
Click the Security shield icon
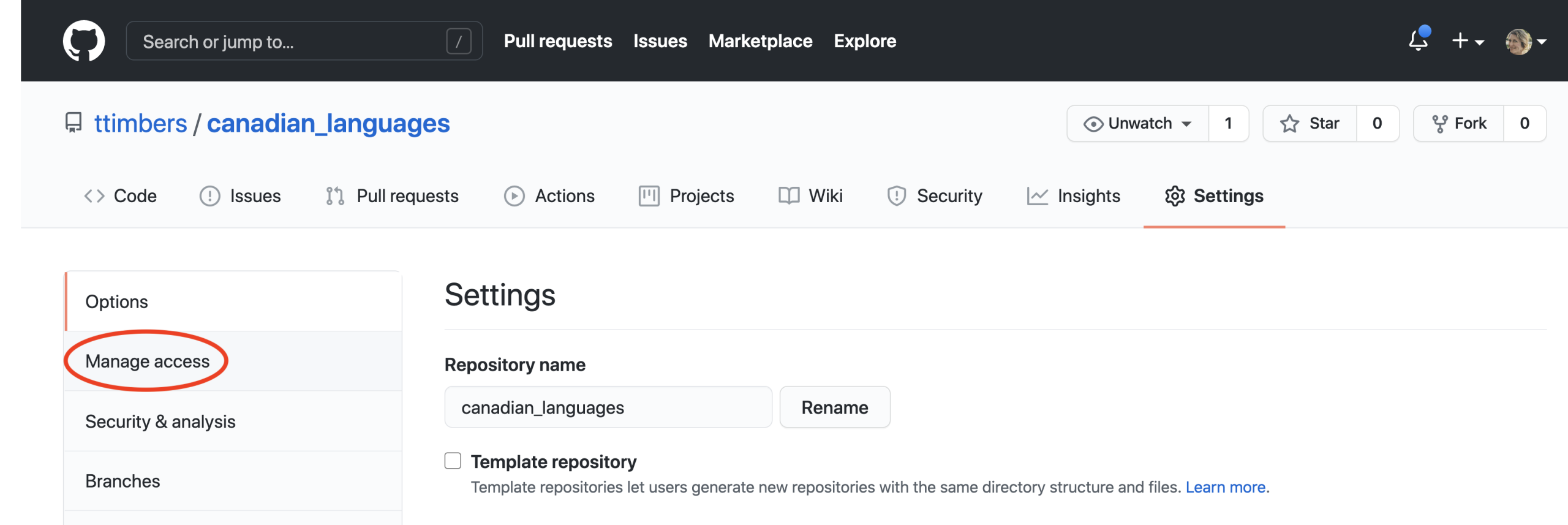pyautogui.click(x=896, y=196)
